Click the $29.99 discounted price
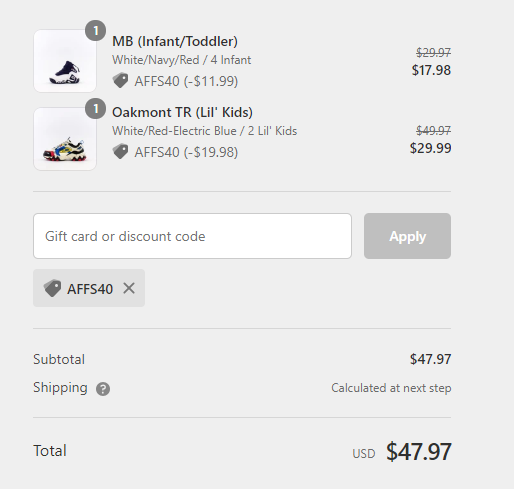The width and height of the screenshot is (514, 489). click(430, 148)
